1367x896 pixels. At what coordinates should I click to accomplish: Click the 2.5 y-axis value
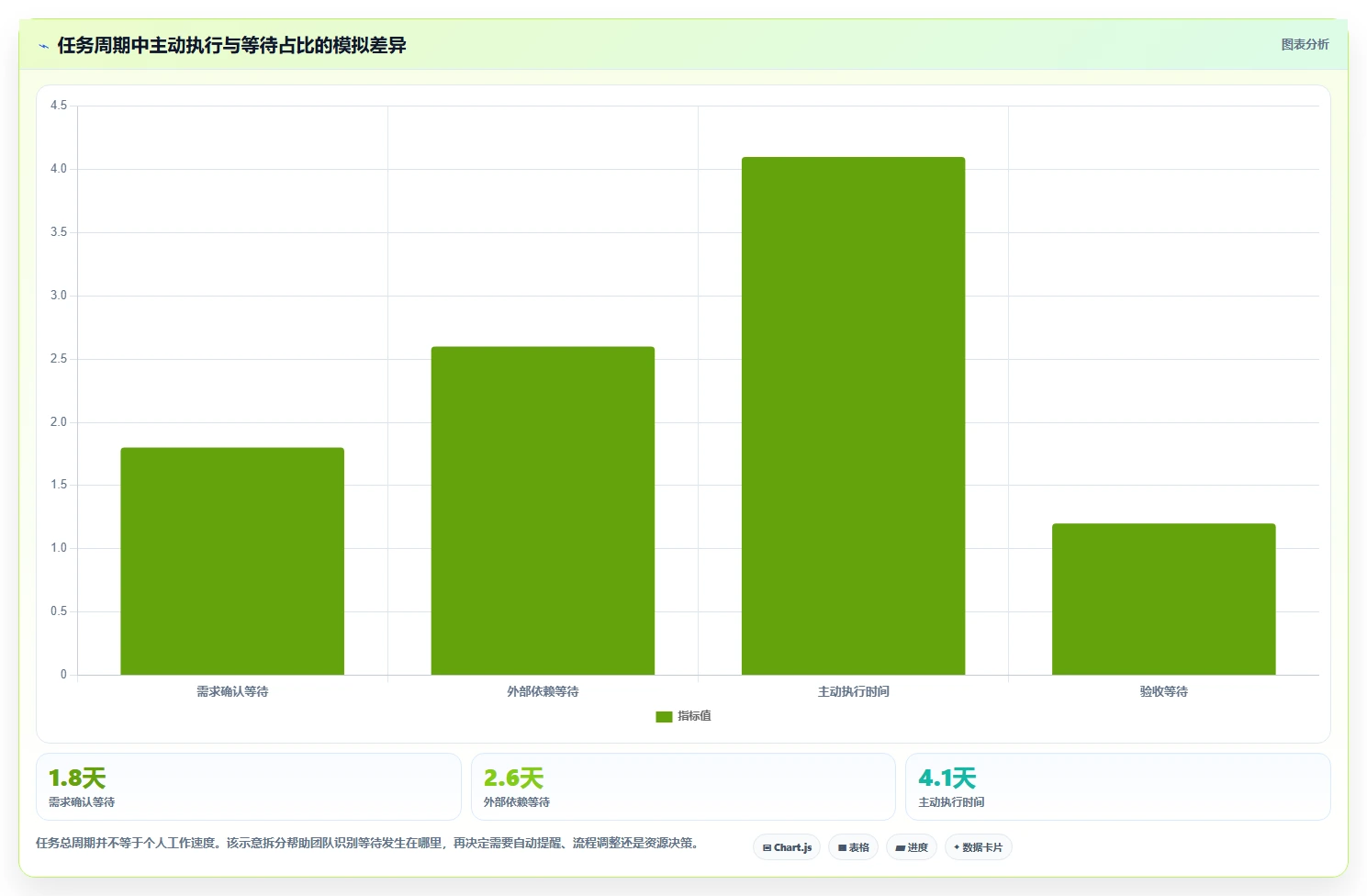pyautogui.click(x=59, y=359)
